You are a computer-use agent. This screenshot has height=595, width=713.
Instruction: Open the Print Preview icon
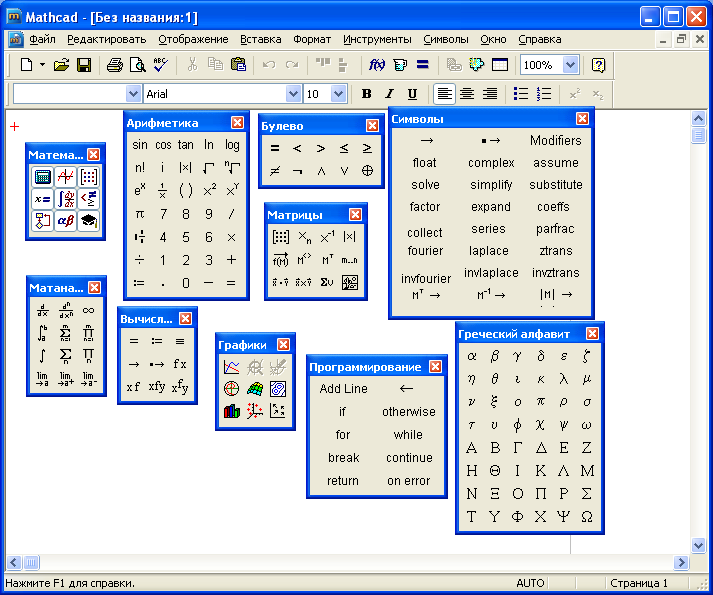[137, 65]
